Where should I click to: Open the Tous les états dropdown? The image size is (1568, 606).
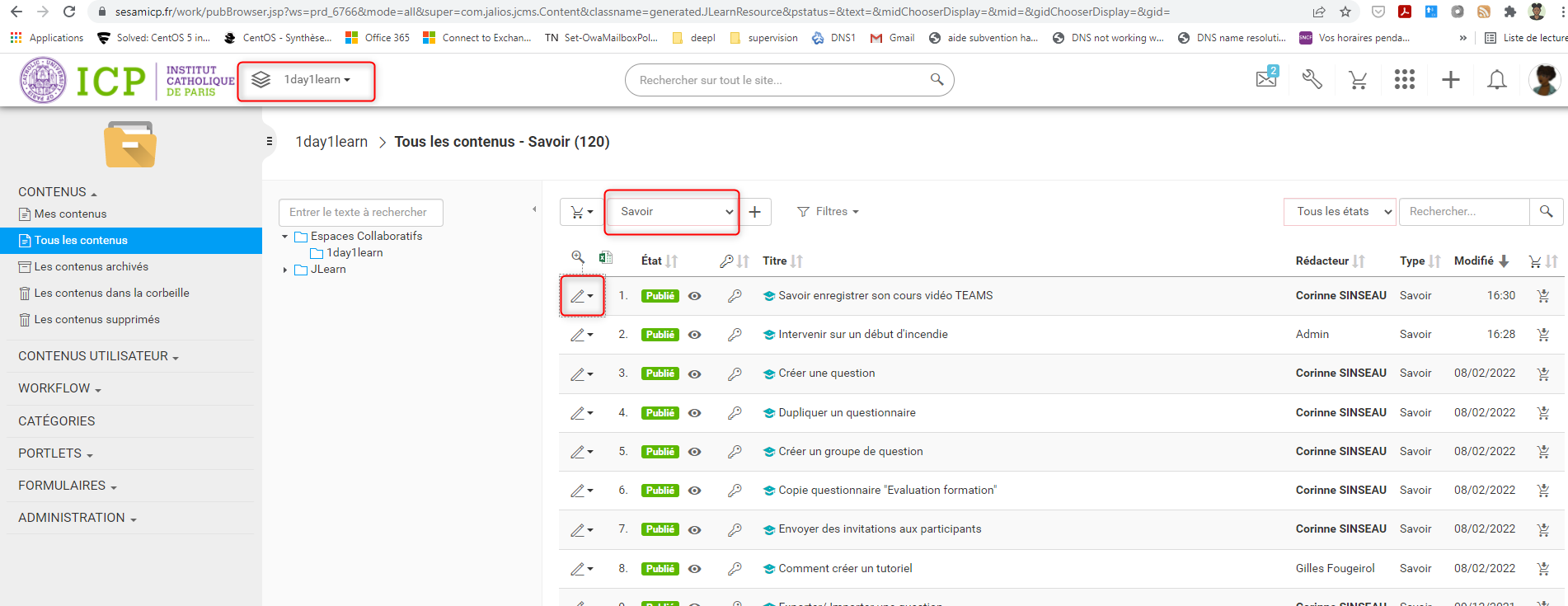coord(1340,212)
